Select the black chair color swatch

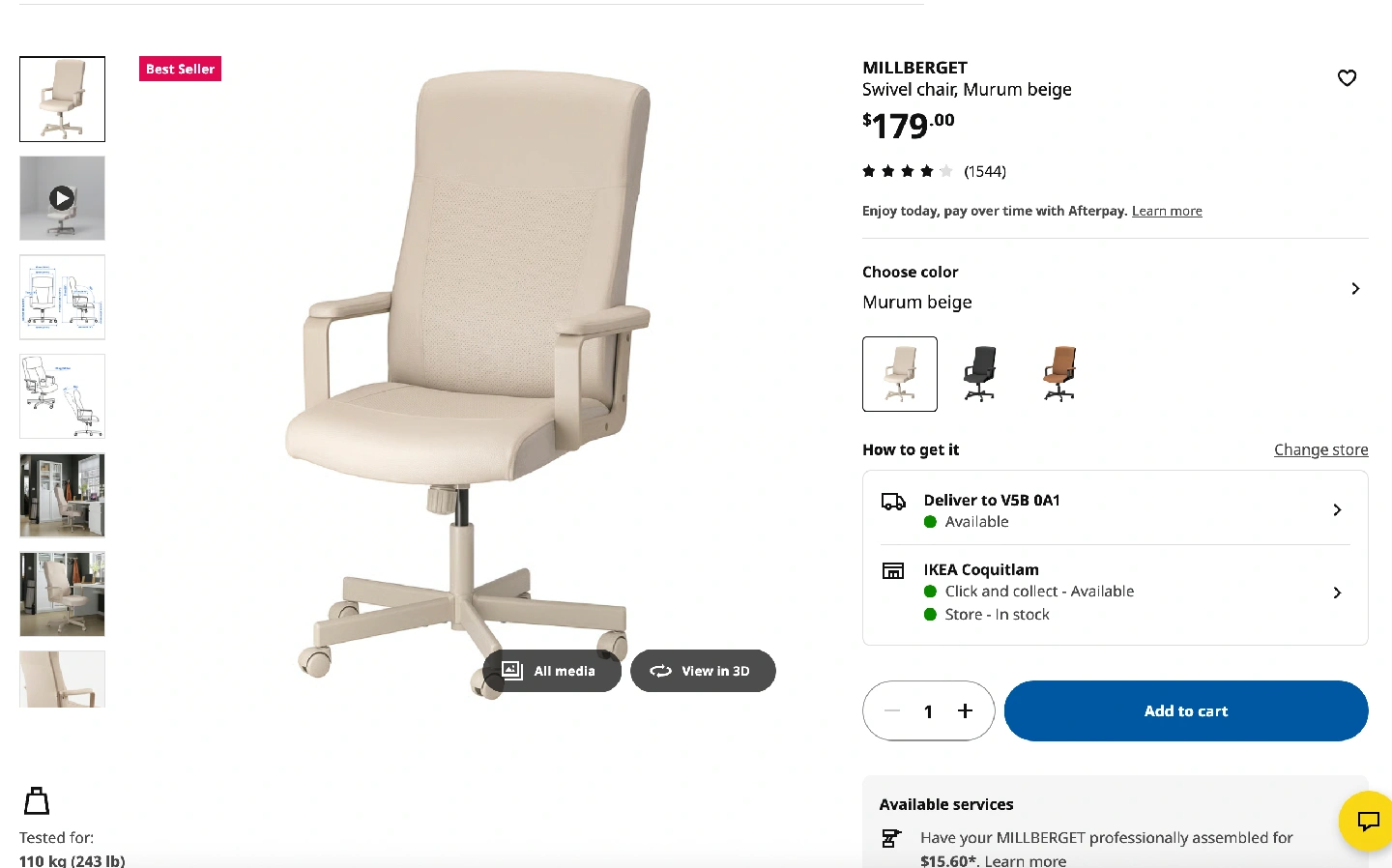point(980,374)
